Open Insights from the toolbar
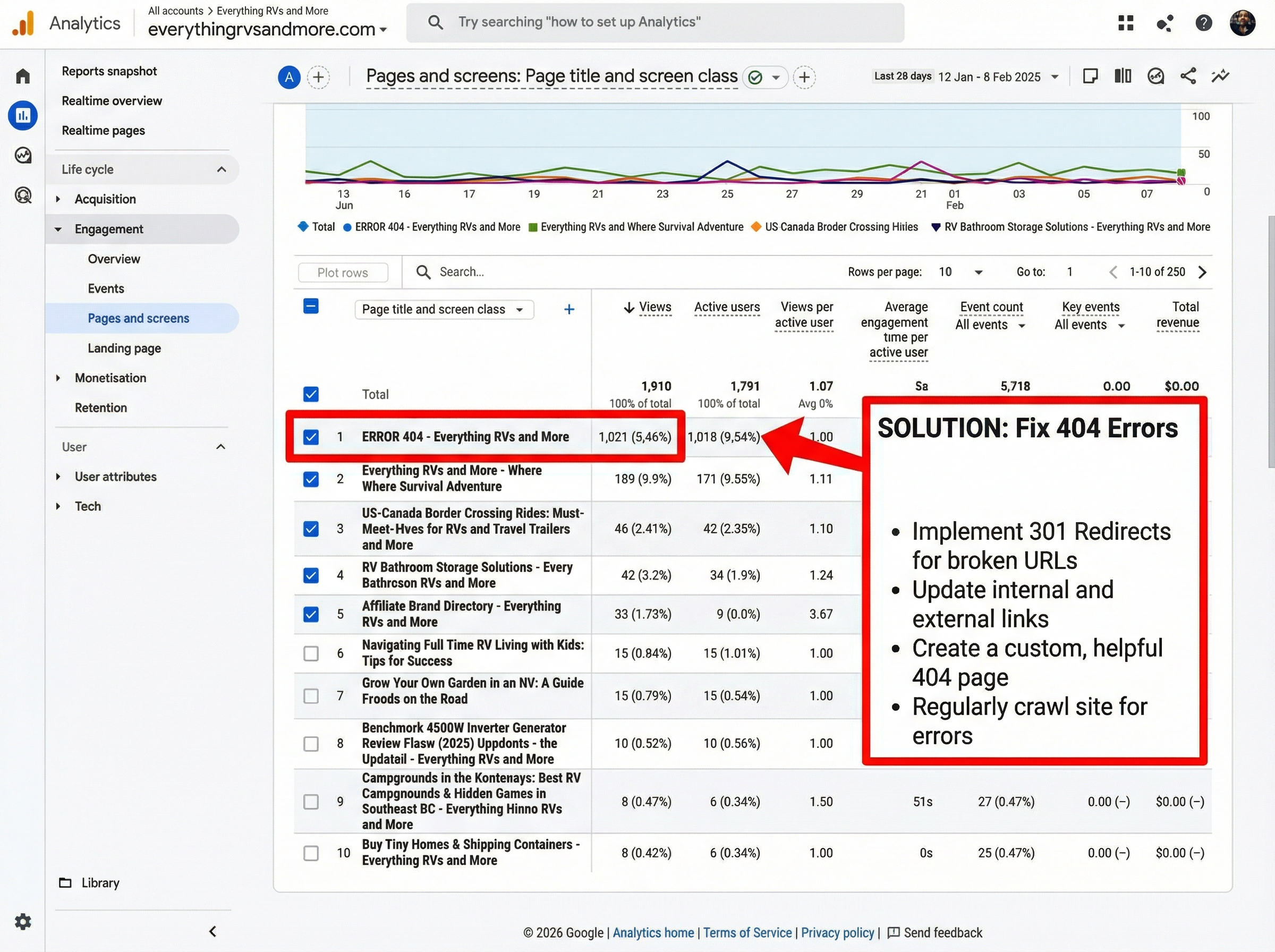Screen dimensions: 1275x952 [1156, 75]
